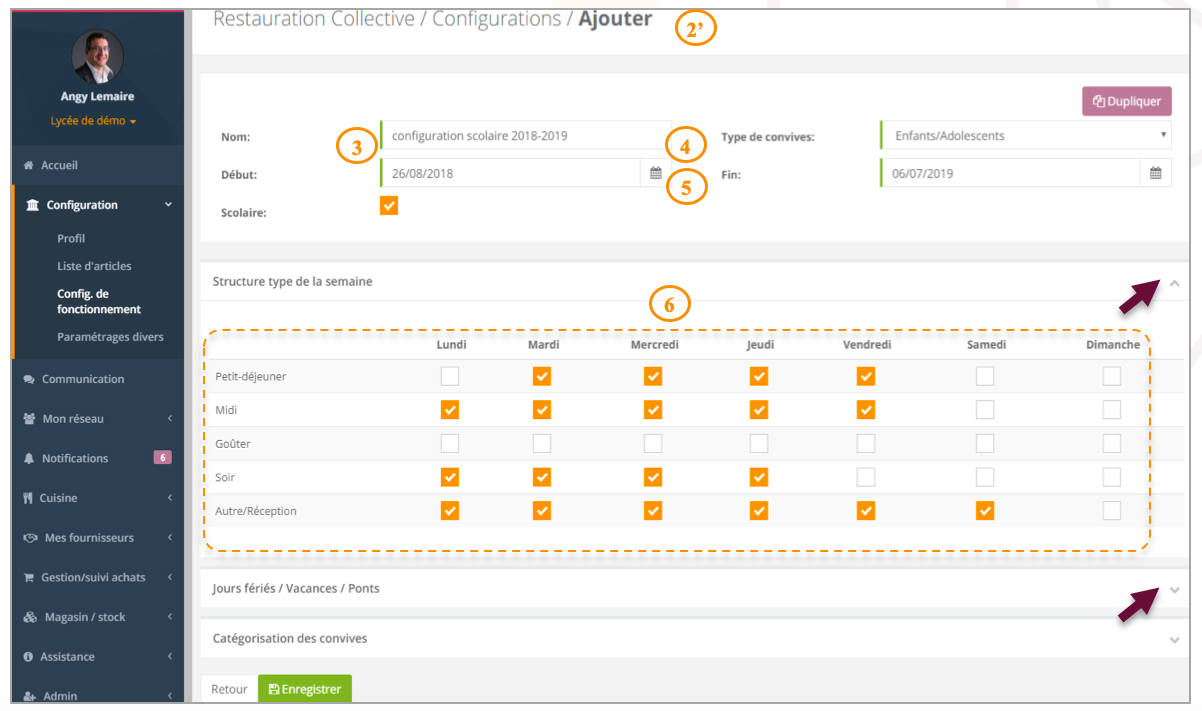Click the Magasin / stock boxes icon
Screen dimensions: 1202x711
point(31,617)
